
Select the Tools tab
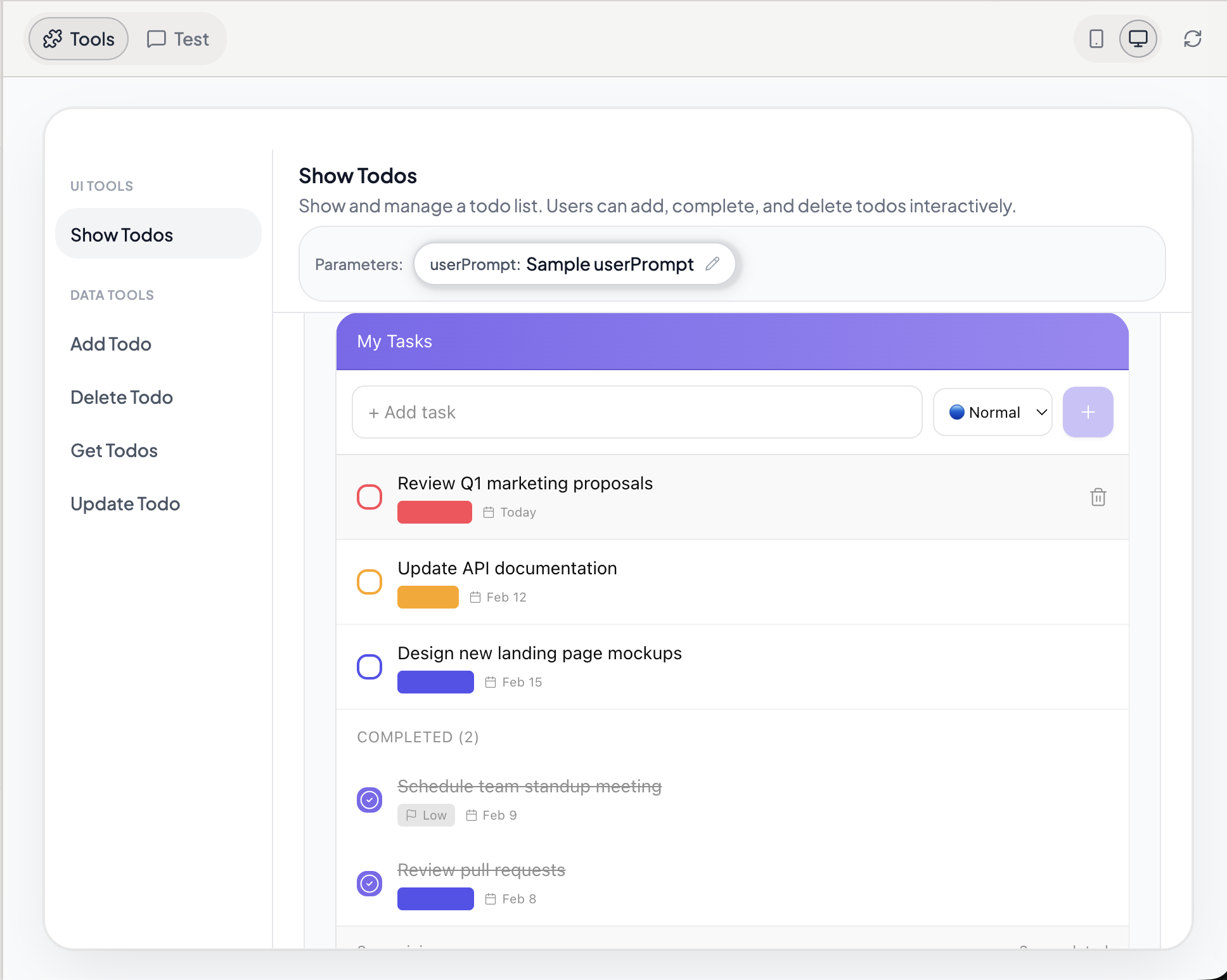[79, 39]
